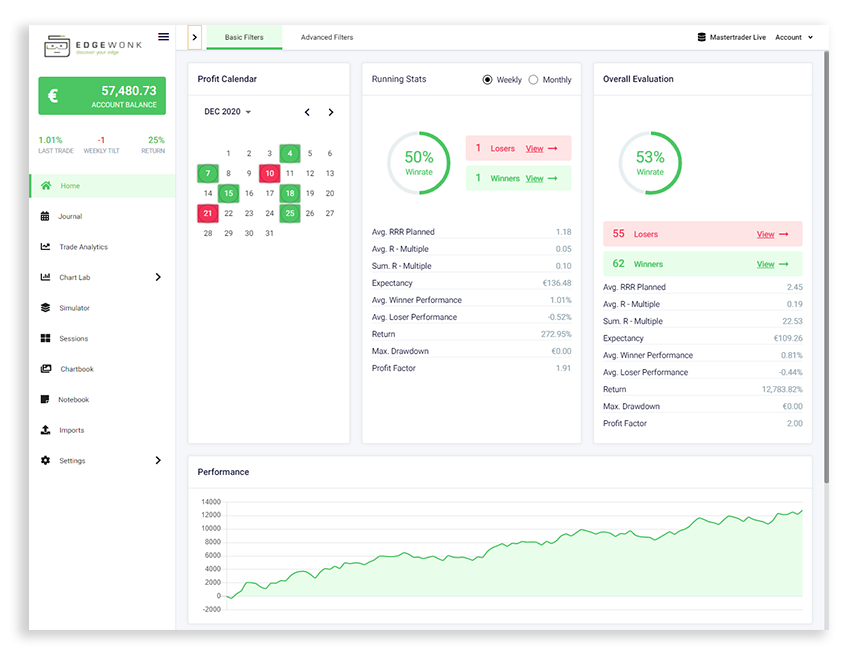Open Sessions grid icon
The width and height of the screenshot is (858, 655).
click(x=45, y=339)
